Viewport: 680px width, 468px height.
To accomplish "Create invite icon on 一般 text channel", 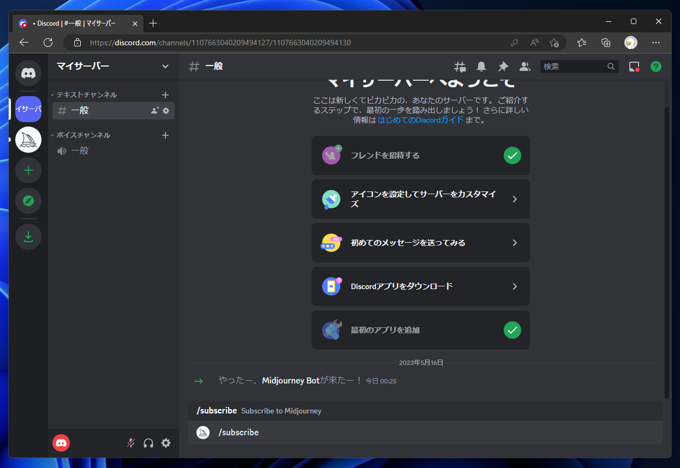I will click(x=154, y=111).
